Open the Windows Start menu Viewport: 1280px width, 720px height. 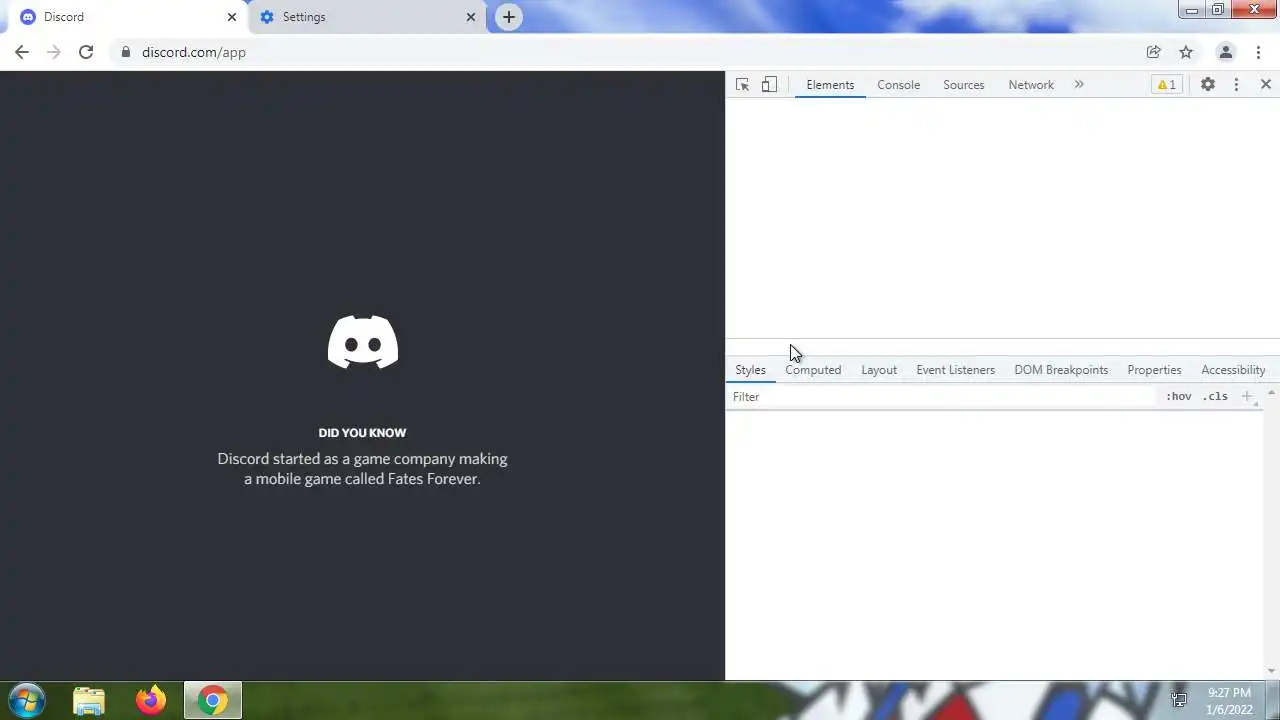point(27,700)
